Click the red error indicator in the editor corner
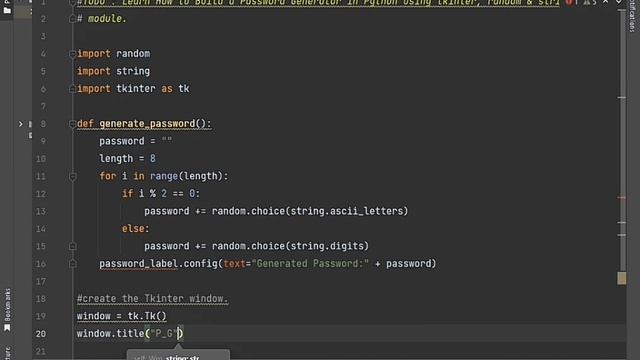The height and width of the screenshot is (360, 640). 569,2
